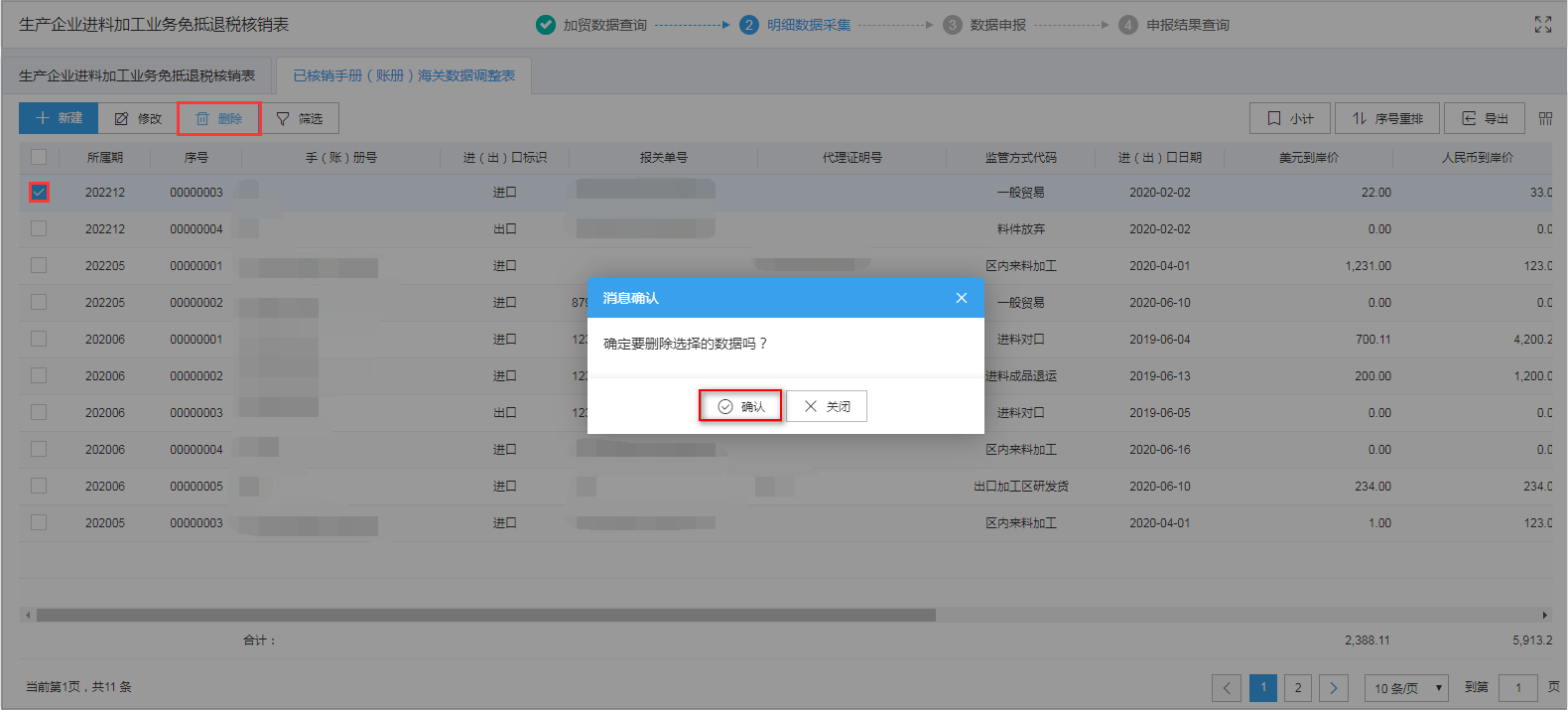Open the 10 条/页 page size dropdown
Screen dimensions: 1568x710
pos(1406,687)
